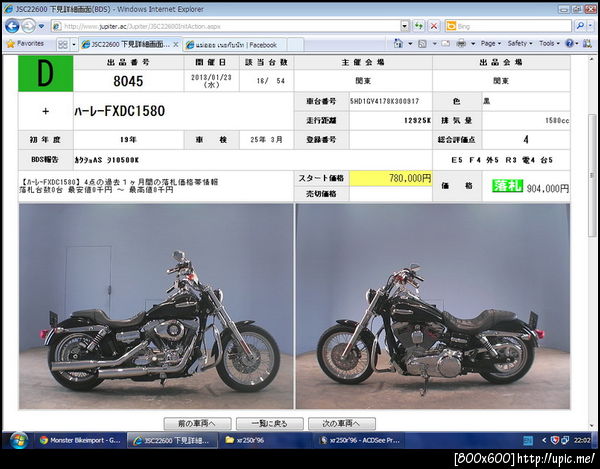
Task: Click the Read Mail icon
Action: (x=445, y=44)
